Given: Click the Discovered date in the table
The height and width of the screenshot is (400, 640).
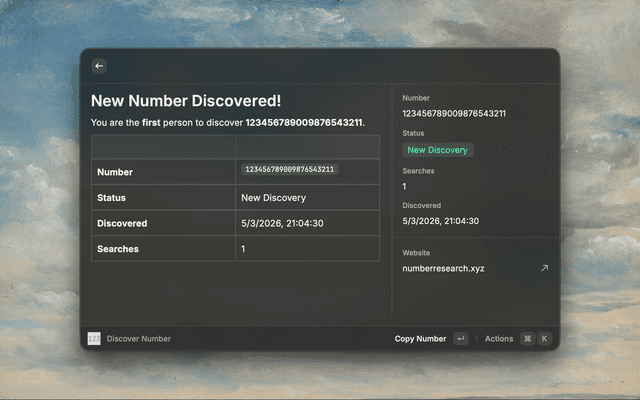Looking at the screenshot, I should (280, 223).
